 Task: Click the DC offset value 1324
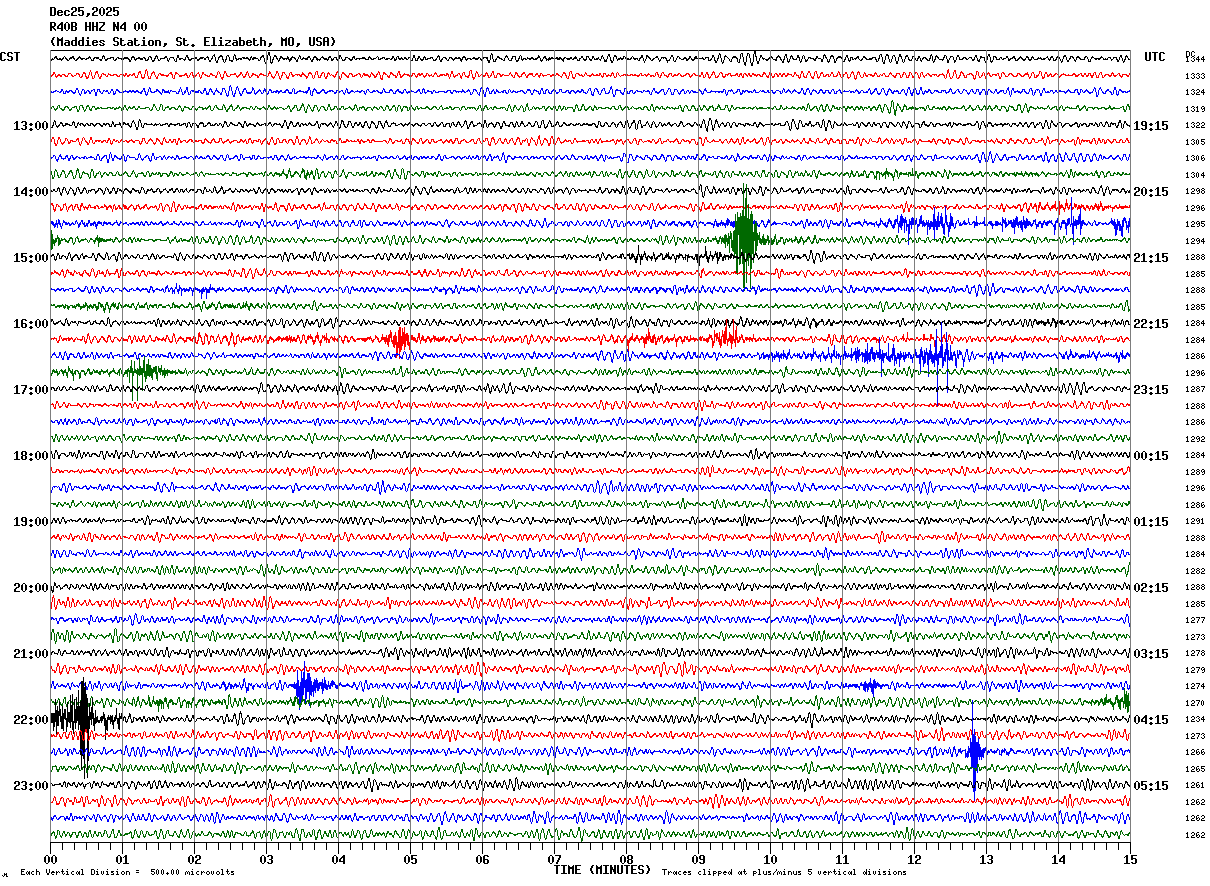(x=1194, y=92)
